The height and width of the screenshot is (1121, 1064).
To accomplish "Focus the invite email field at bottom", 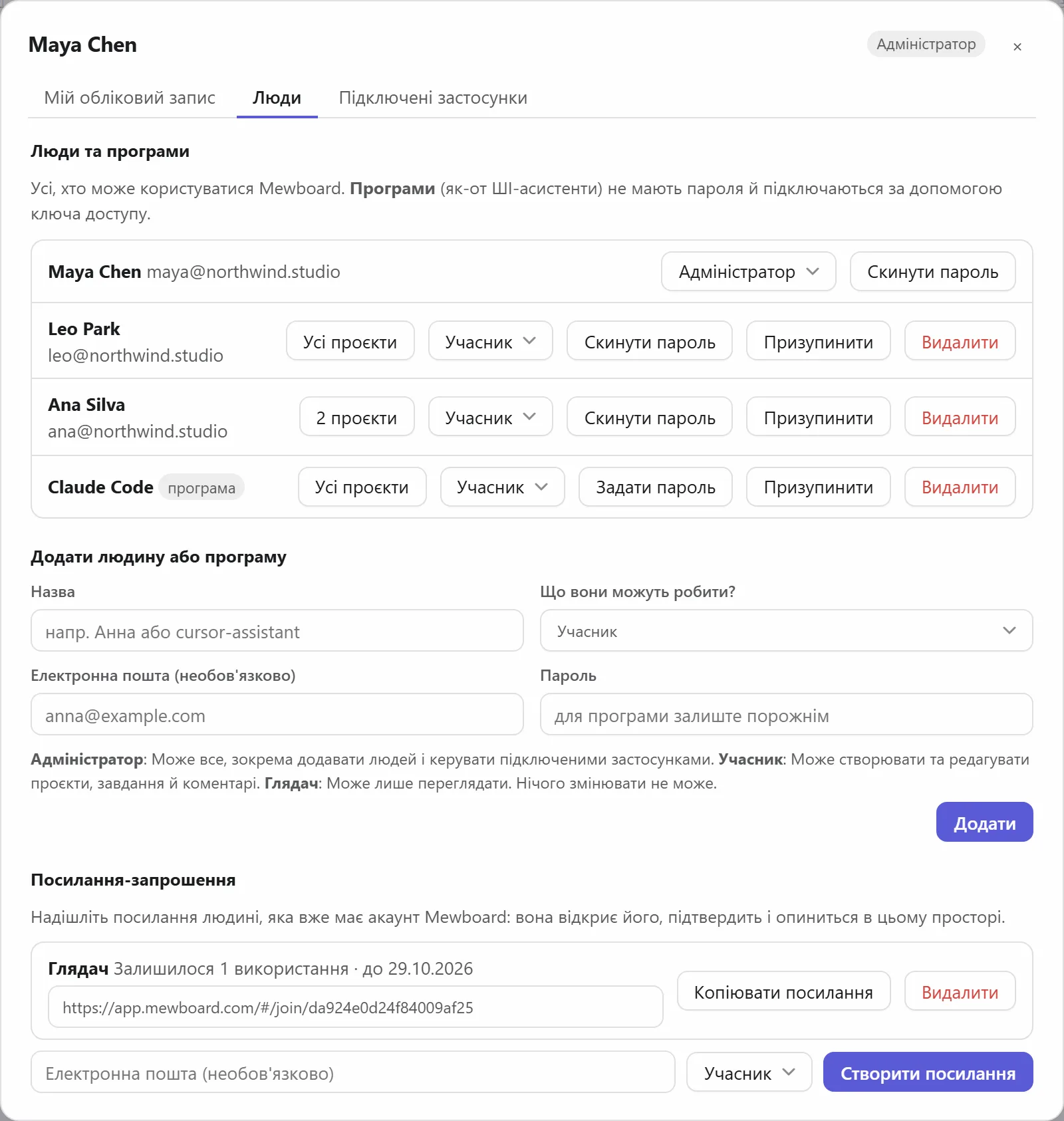I will (352, 1072).
